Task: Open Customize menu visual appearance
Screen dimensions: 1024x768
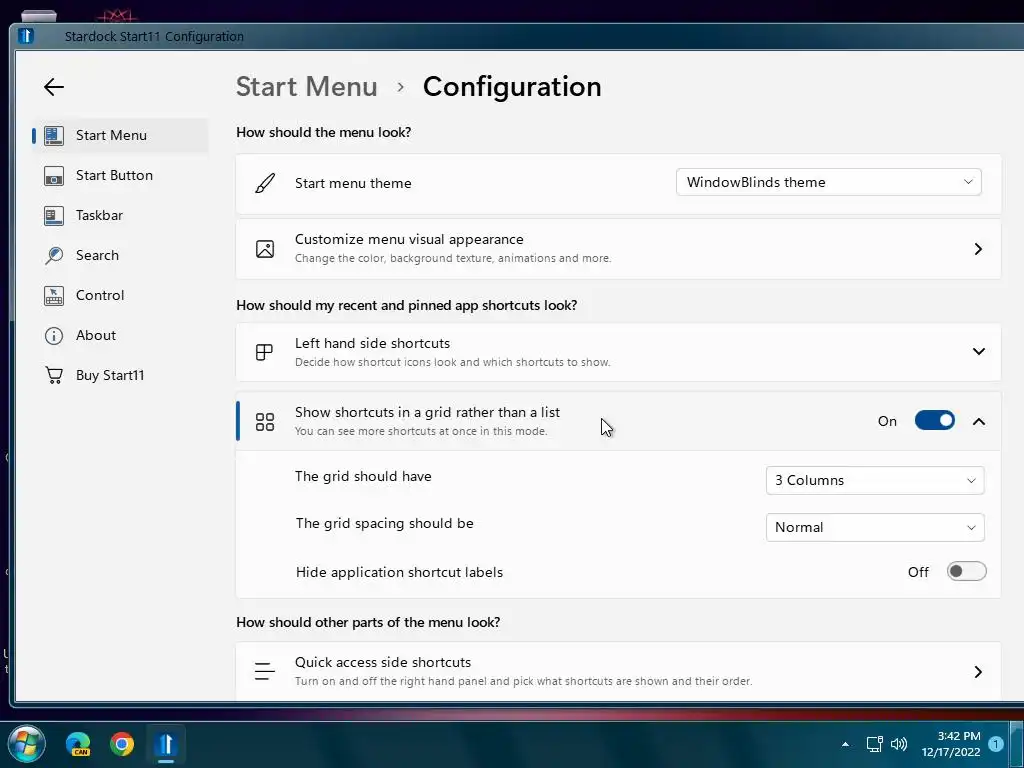Action: point(618,249)
